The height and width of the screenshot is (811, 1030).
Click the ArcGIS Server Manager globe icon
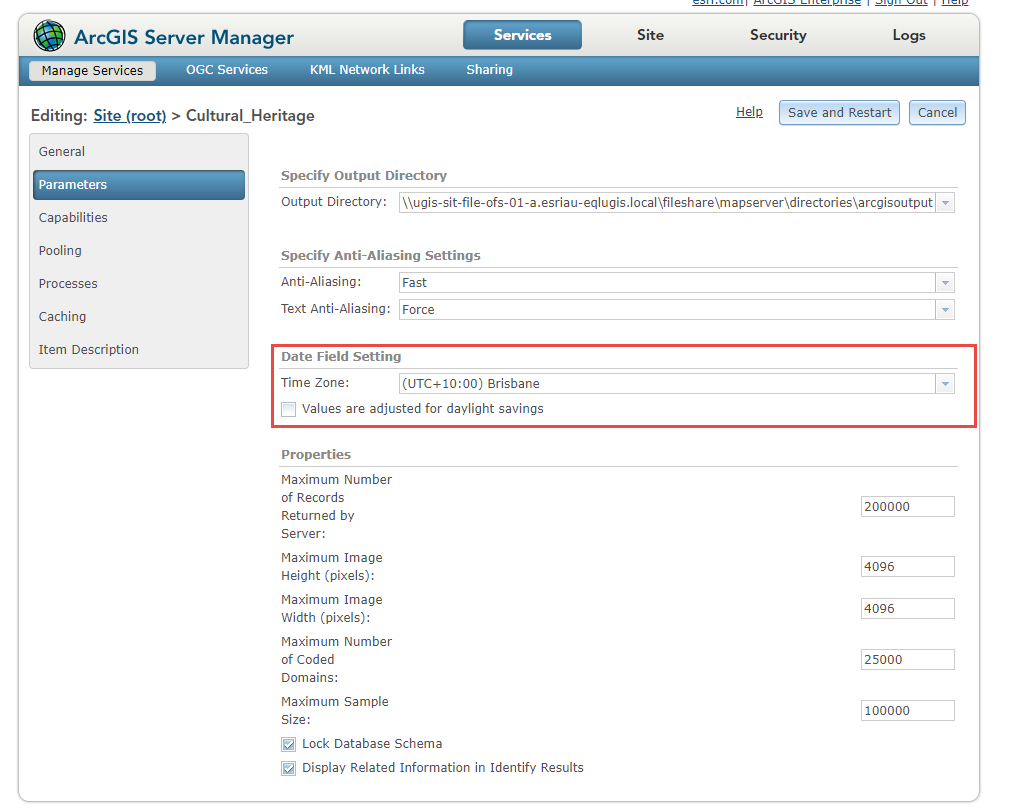point(48,35)
